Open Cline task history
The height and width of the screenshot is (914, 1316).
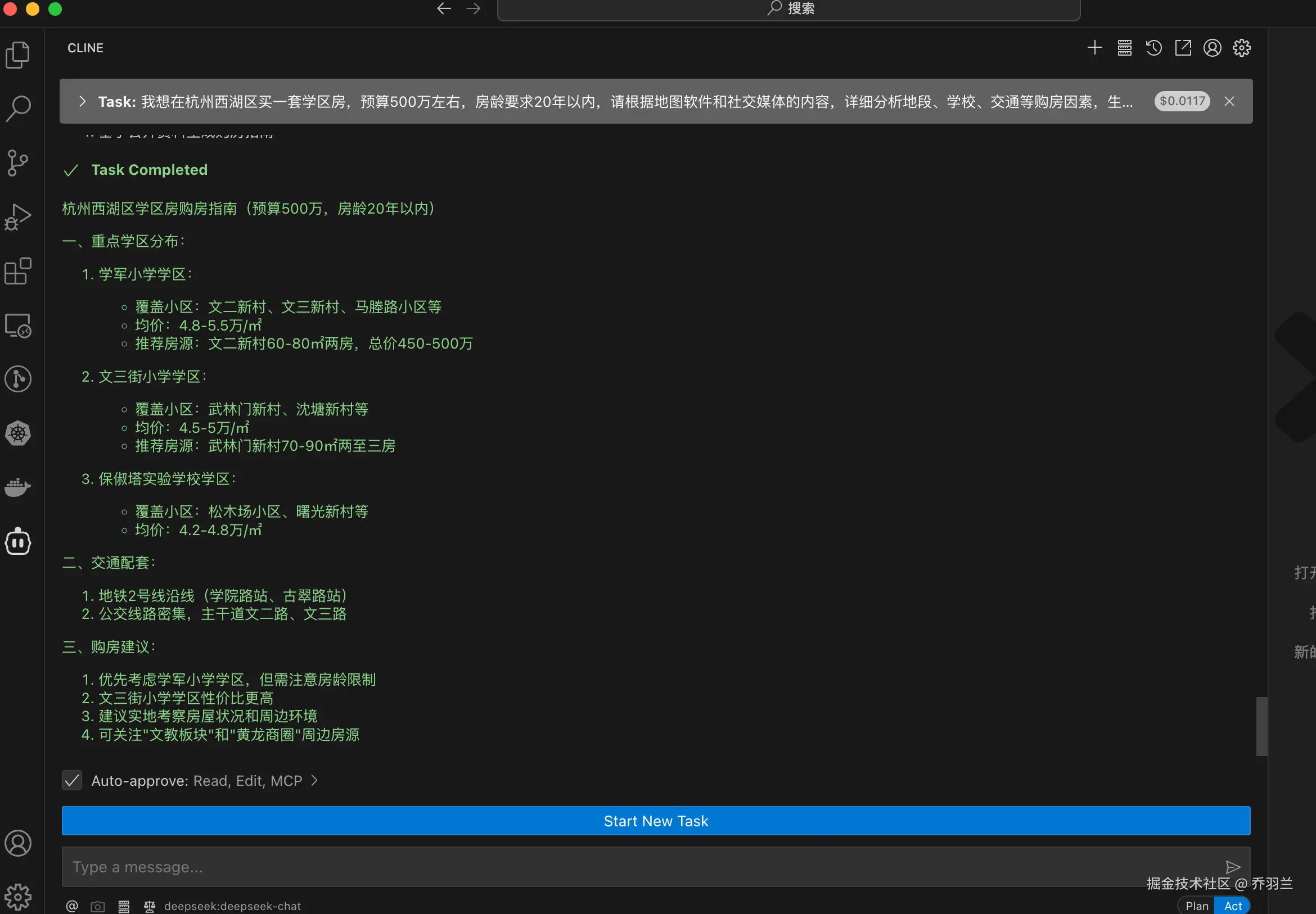[1153, 48]
